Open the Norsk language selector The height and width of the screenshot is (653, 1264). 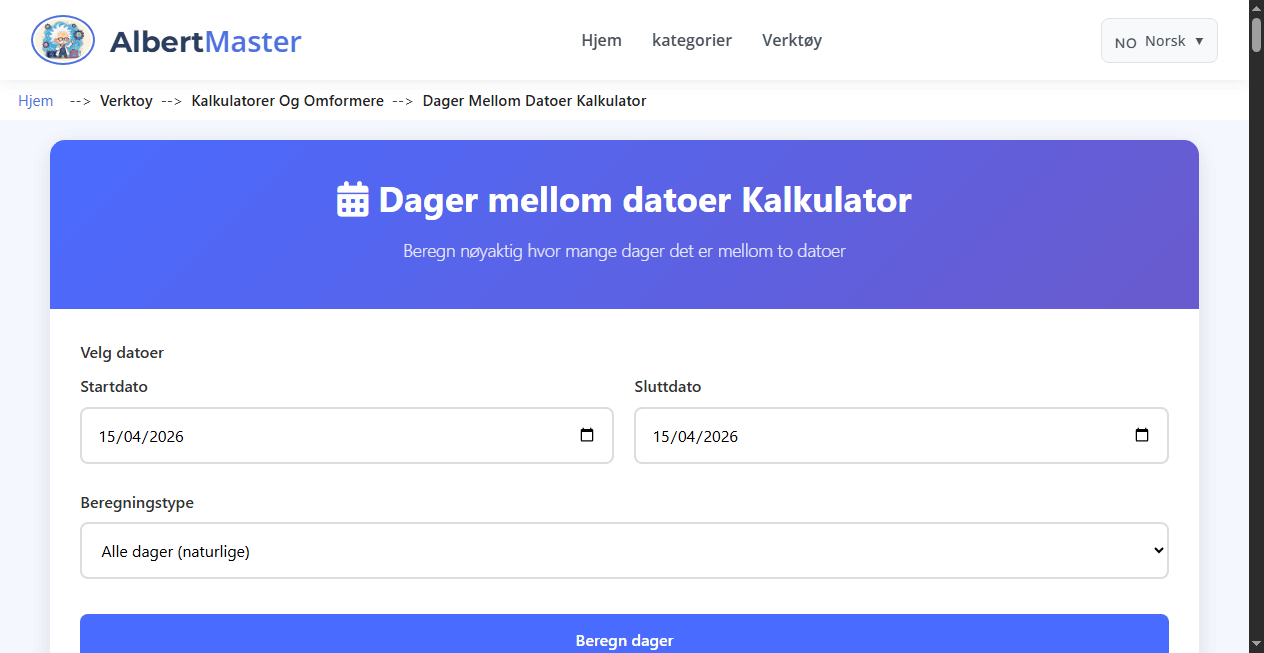click(x=1159, y=40)
